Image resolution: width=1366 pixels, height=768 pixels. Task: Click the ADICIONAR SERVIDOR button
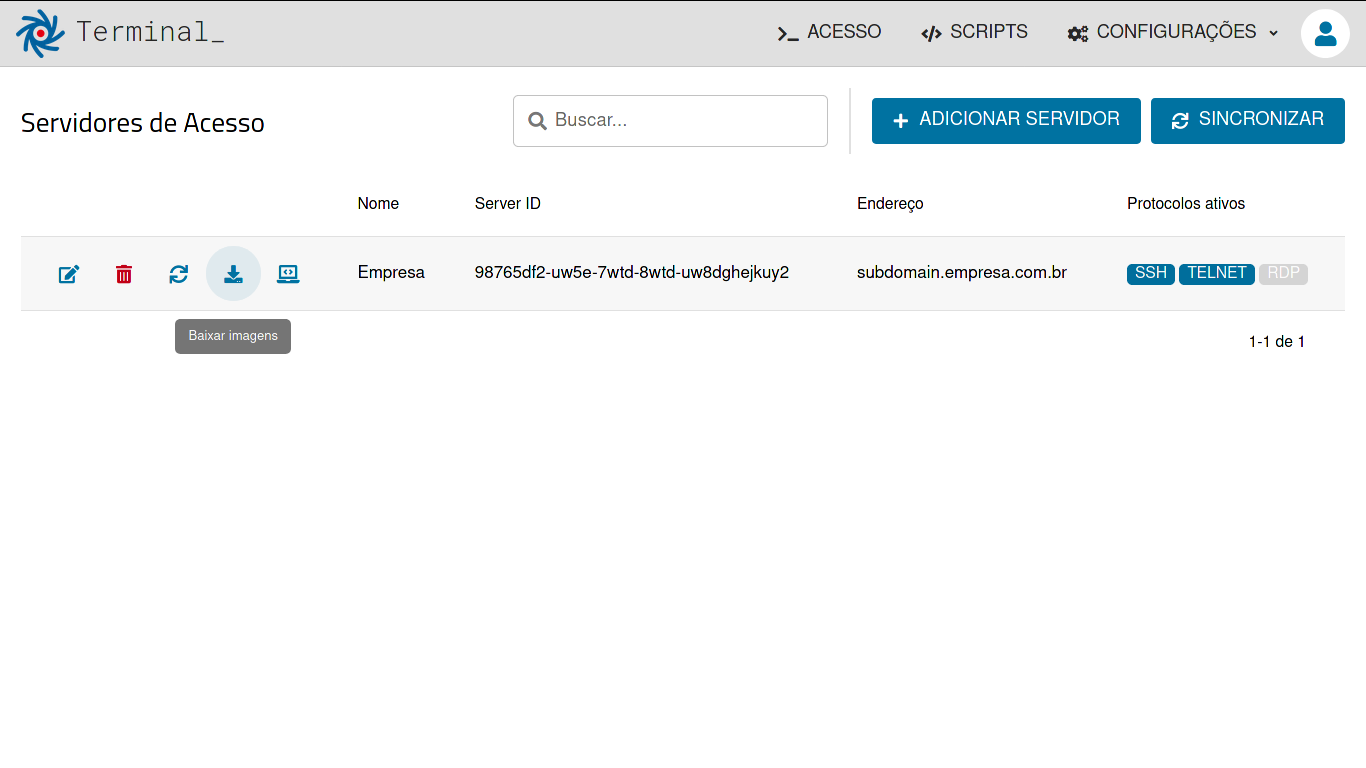pos(1006,121)
